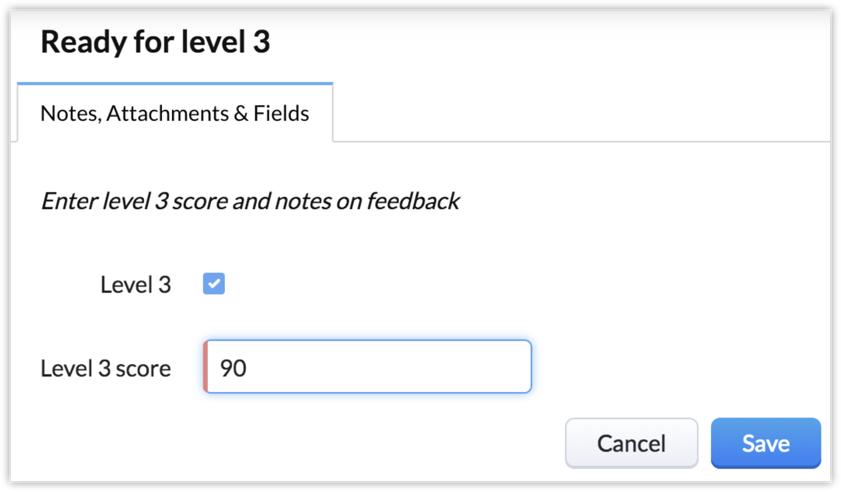Click the red required marker on score field

click(205, 368)
